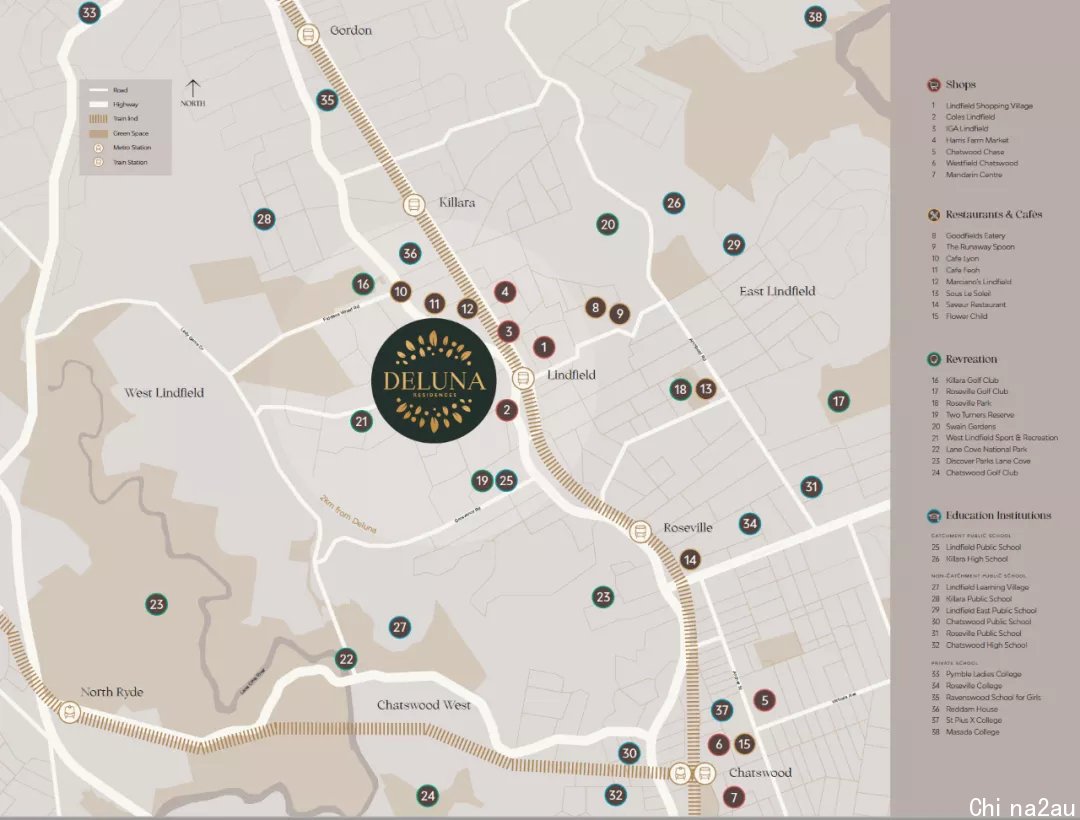Click the Roseville train station icon
Screen dimensions: 1080x820
coord(640,531)
